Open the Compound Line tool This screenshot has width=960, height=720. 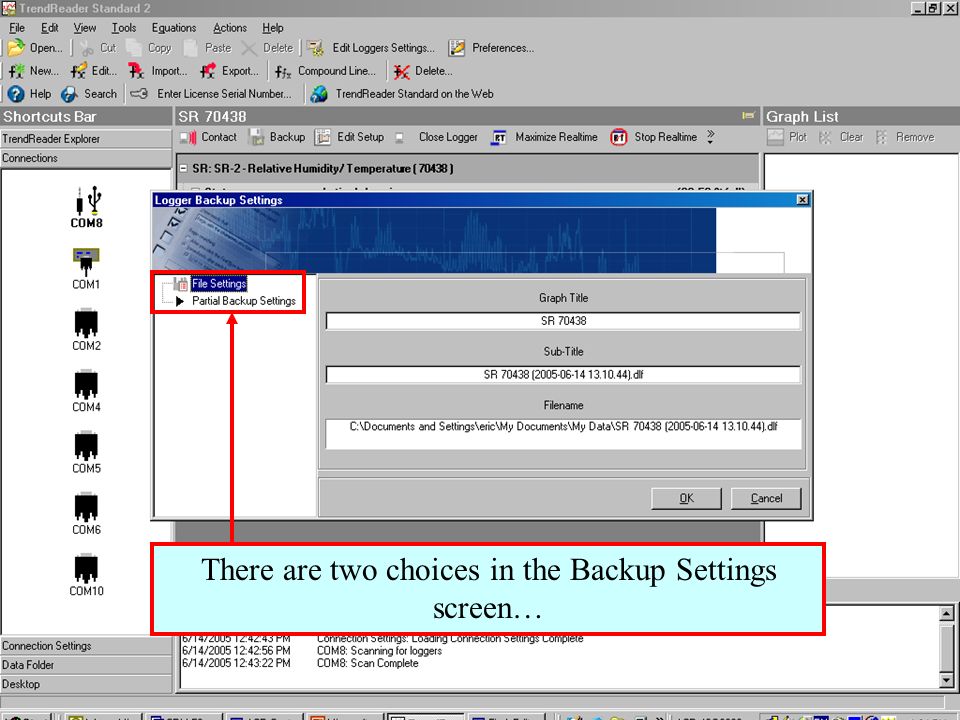click(x=326, y=71)
